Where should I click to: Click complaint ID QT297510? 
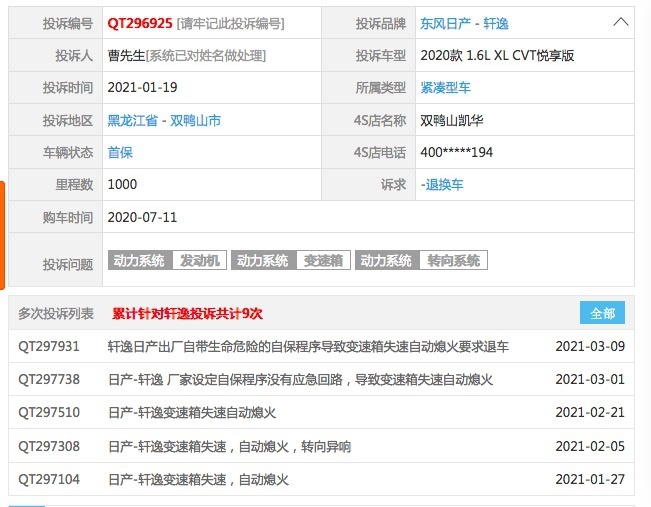coord(49,412)
